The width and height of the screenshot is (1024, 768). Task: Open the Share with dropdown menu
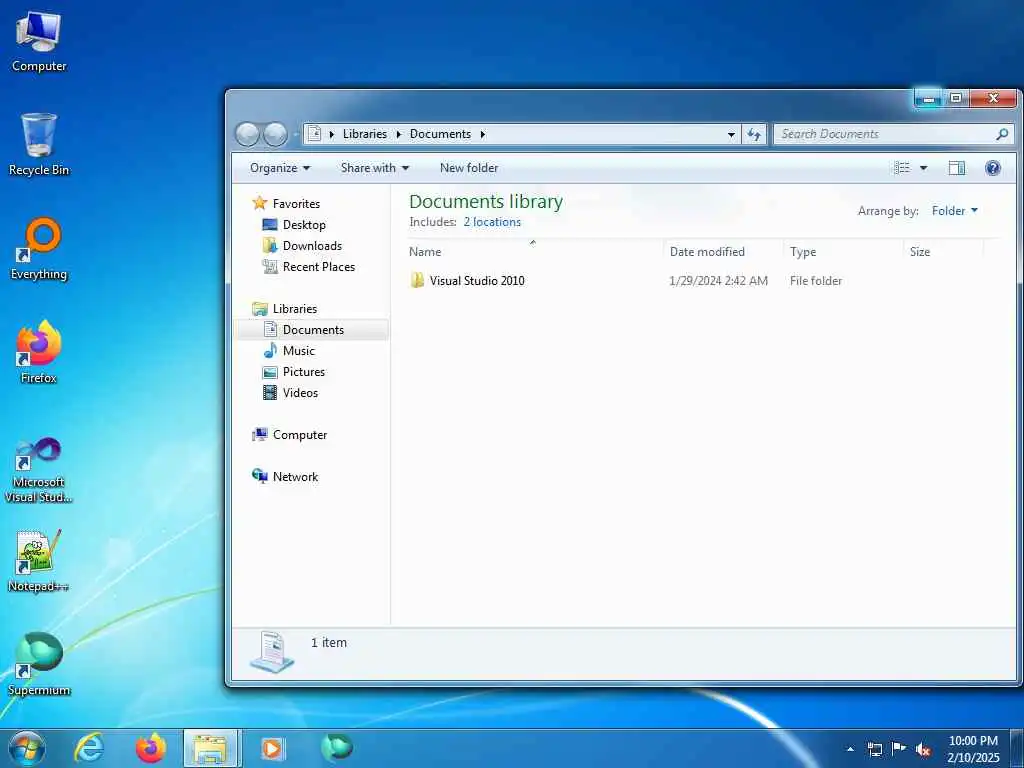click(x=375, y=168)
